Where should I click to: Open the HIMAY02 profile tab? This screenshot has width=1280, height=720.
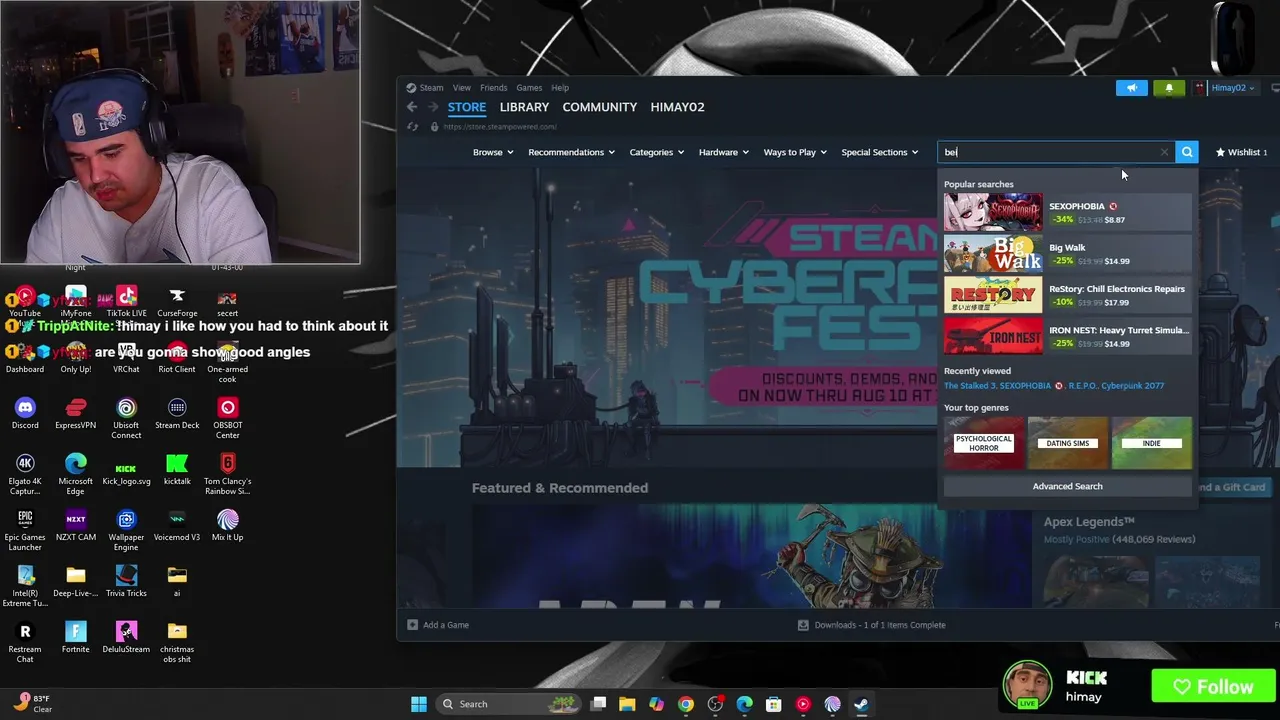click(677, 107)
